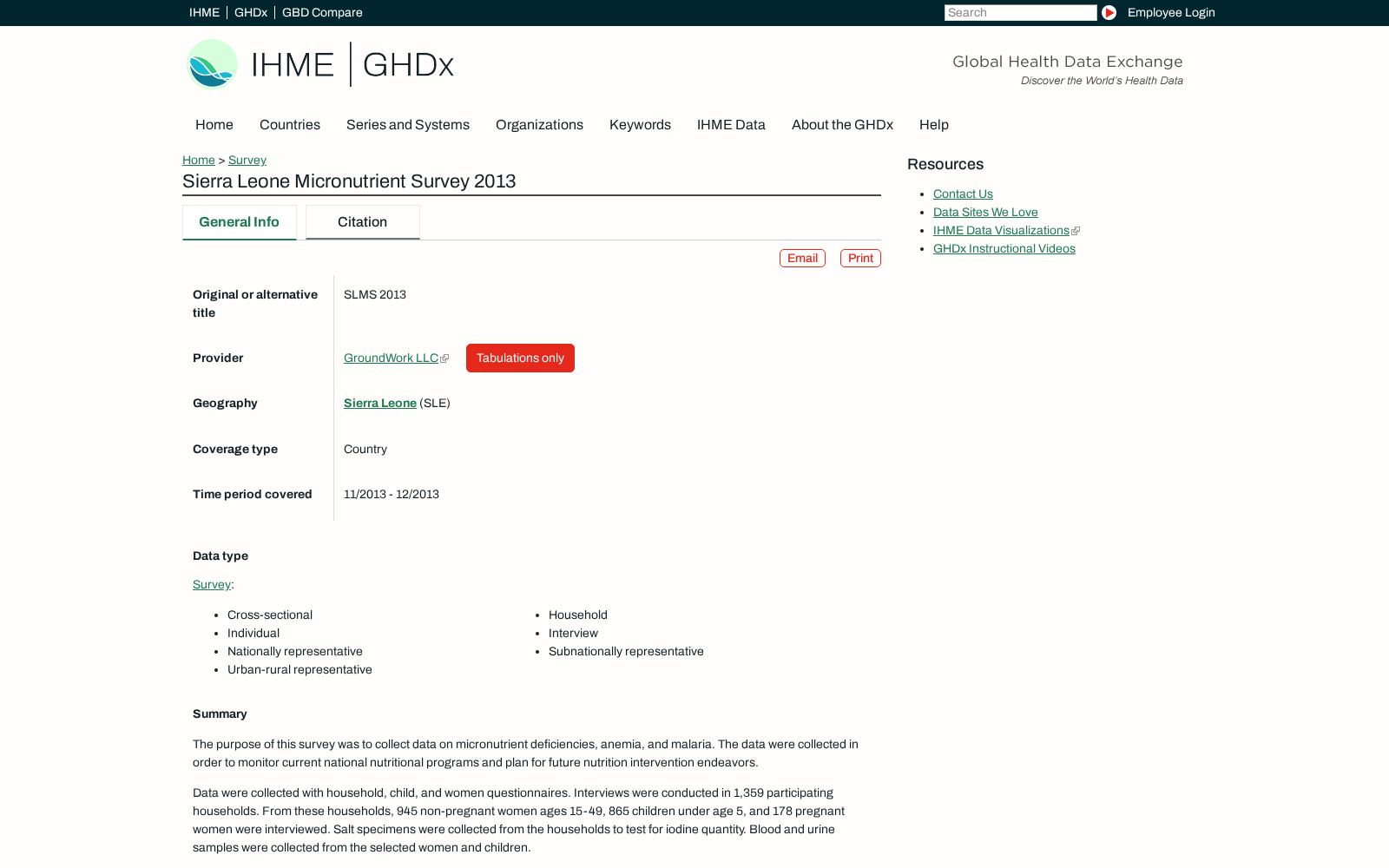Image resolution: width=1389 pixels, height=868 pixels.
Task: Switch to the Citation tab
Action: click(363, 222)
